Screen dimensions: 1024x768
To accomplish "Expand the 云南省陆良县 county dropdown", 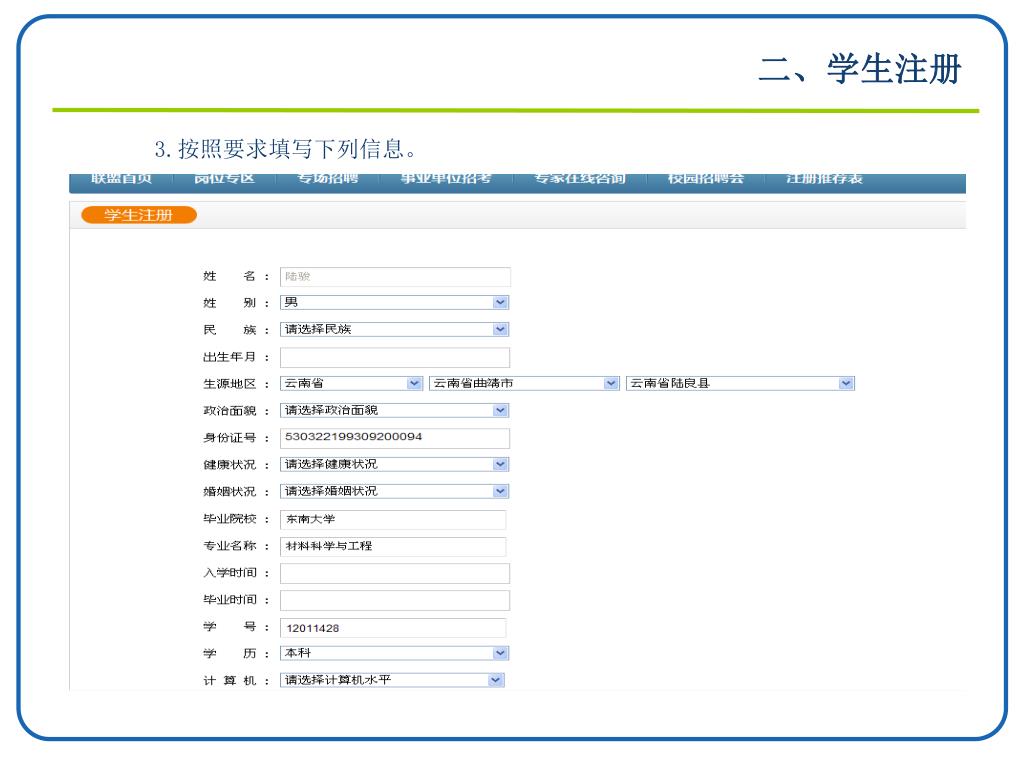I will (740, 383).
